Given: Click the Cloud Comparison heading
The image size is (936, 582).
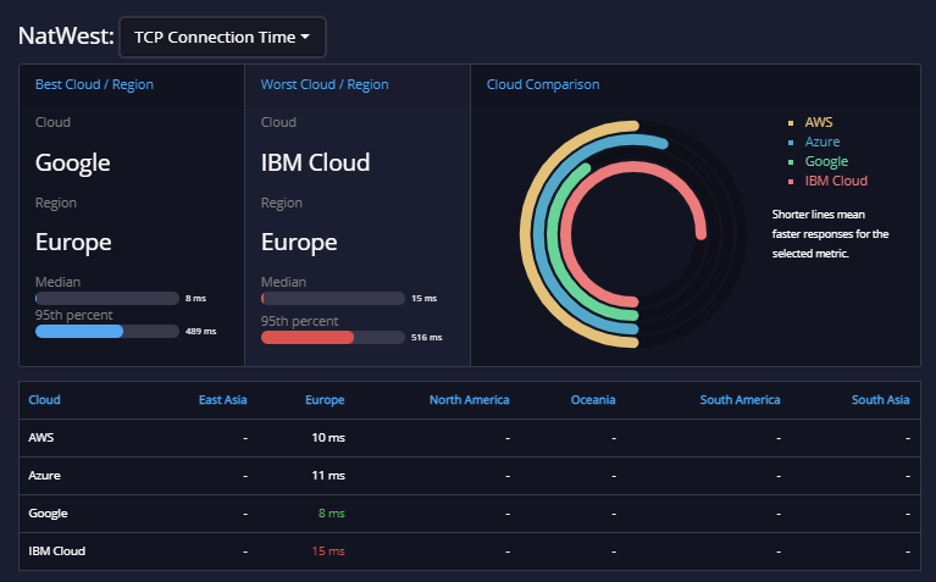Looking at the screenshot, I should point(543,85).
